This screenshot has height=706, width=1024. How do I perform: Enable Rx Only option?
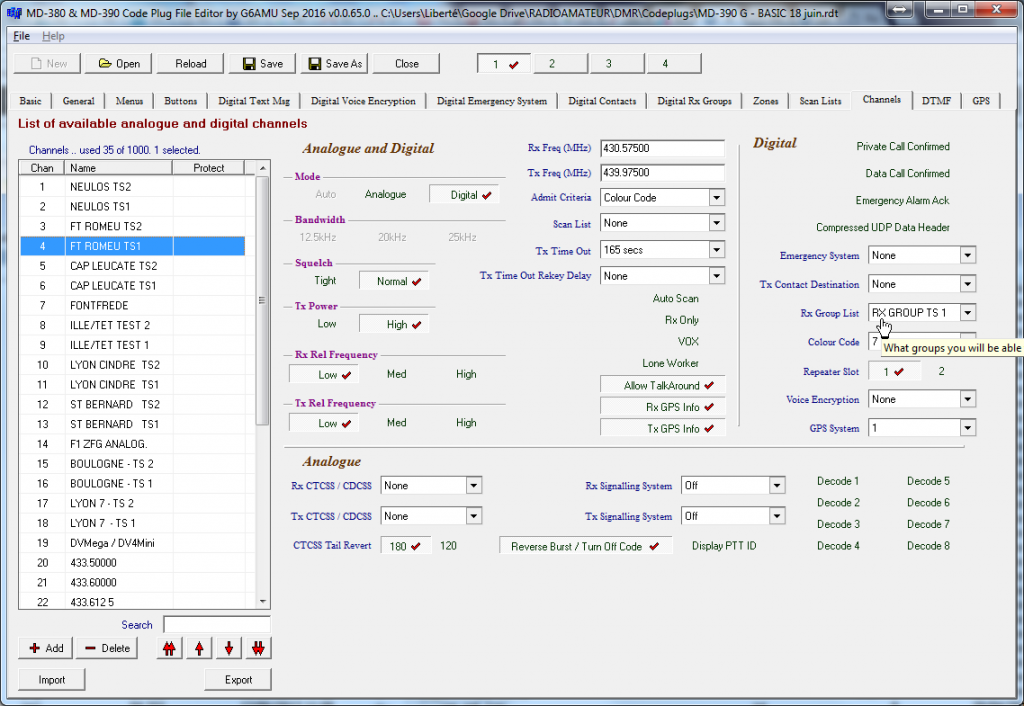pos(681,320)
